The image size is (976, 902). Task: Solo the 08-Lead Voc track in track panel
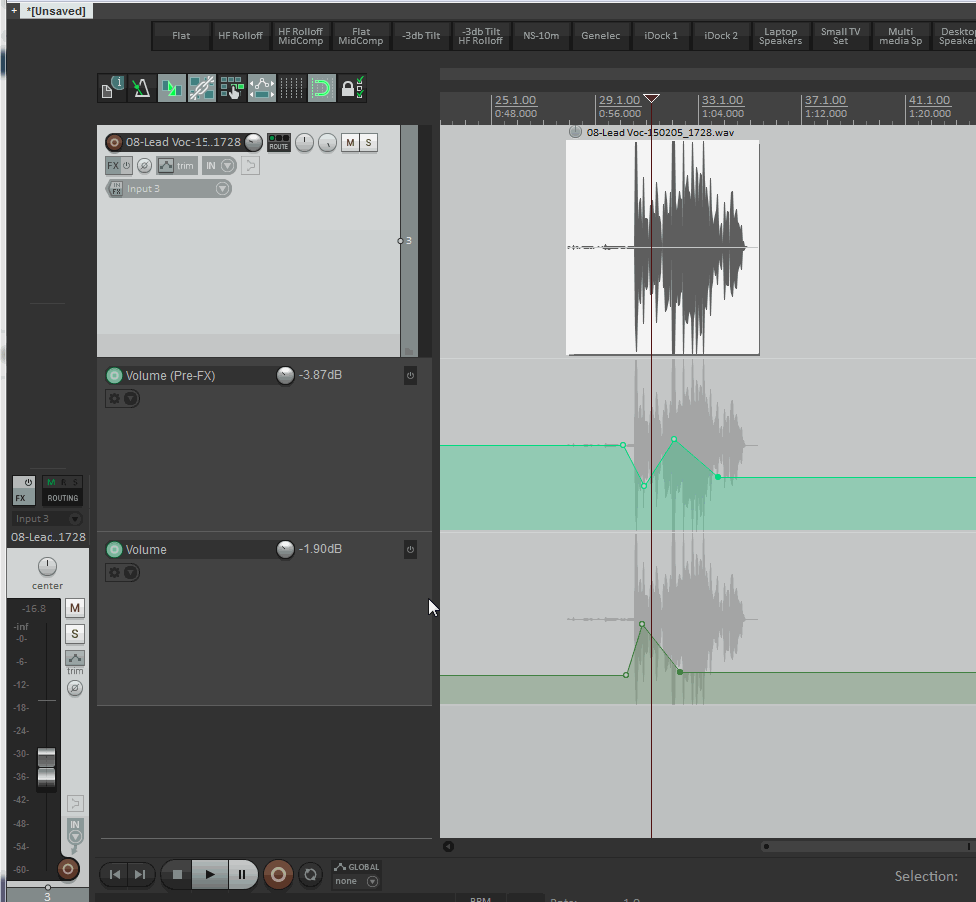369,143
